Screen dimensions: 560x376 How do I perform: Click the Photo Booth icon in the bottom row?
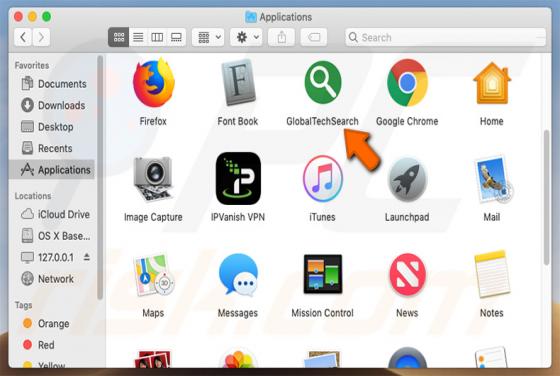[153, 359]
